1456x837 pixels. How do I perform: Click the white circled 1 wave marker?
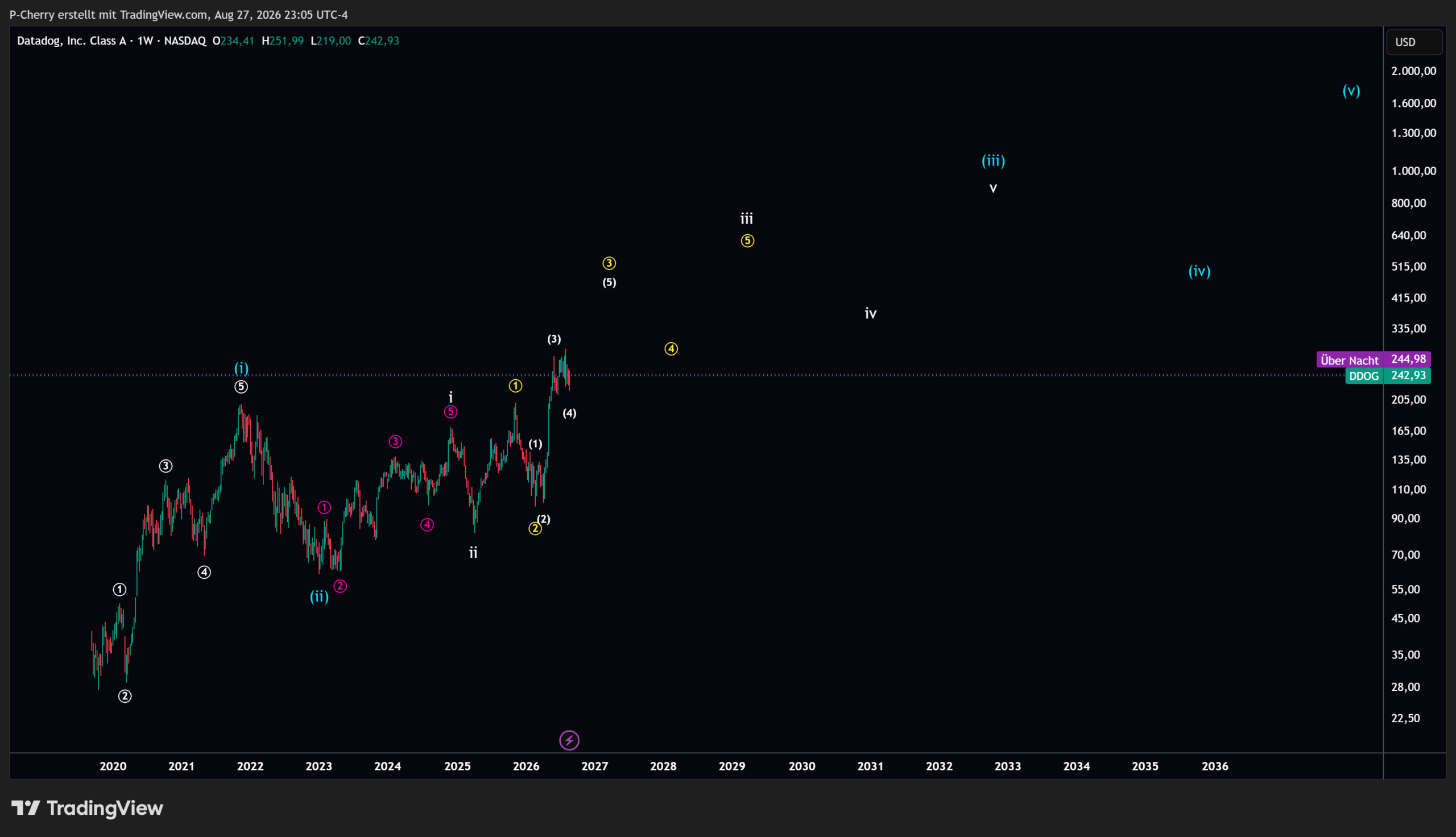click(x=119, y=590)
